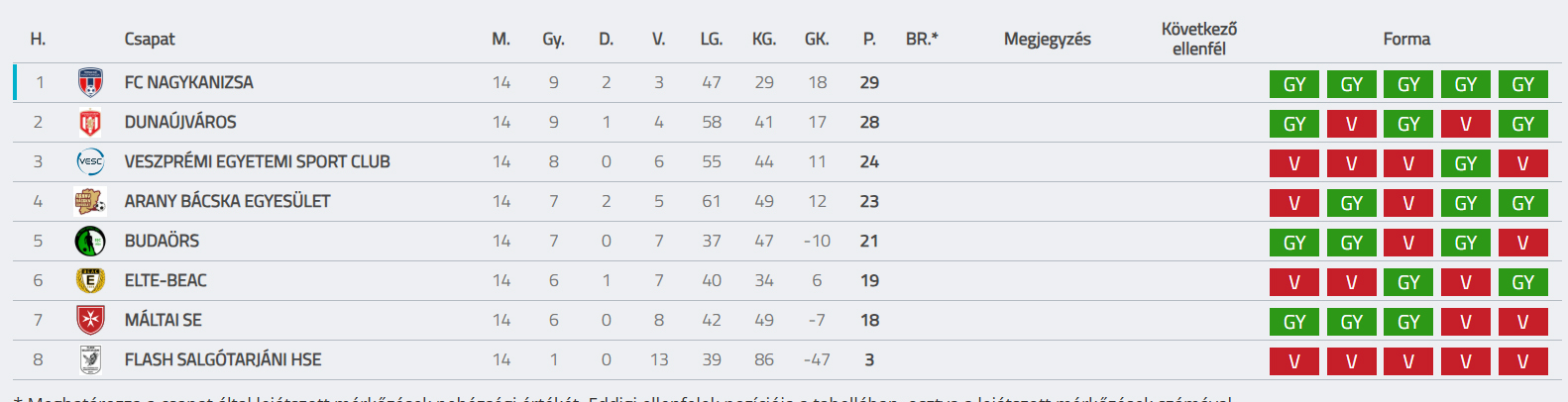This screenshot has width=1568, height=402.
Task: Click the only GY badge in Veszprémi row
Action: [x=1466, y=163]
